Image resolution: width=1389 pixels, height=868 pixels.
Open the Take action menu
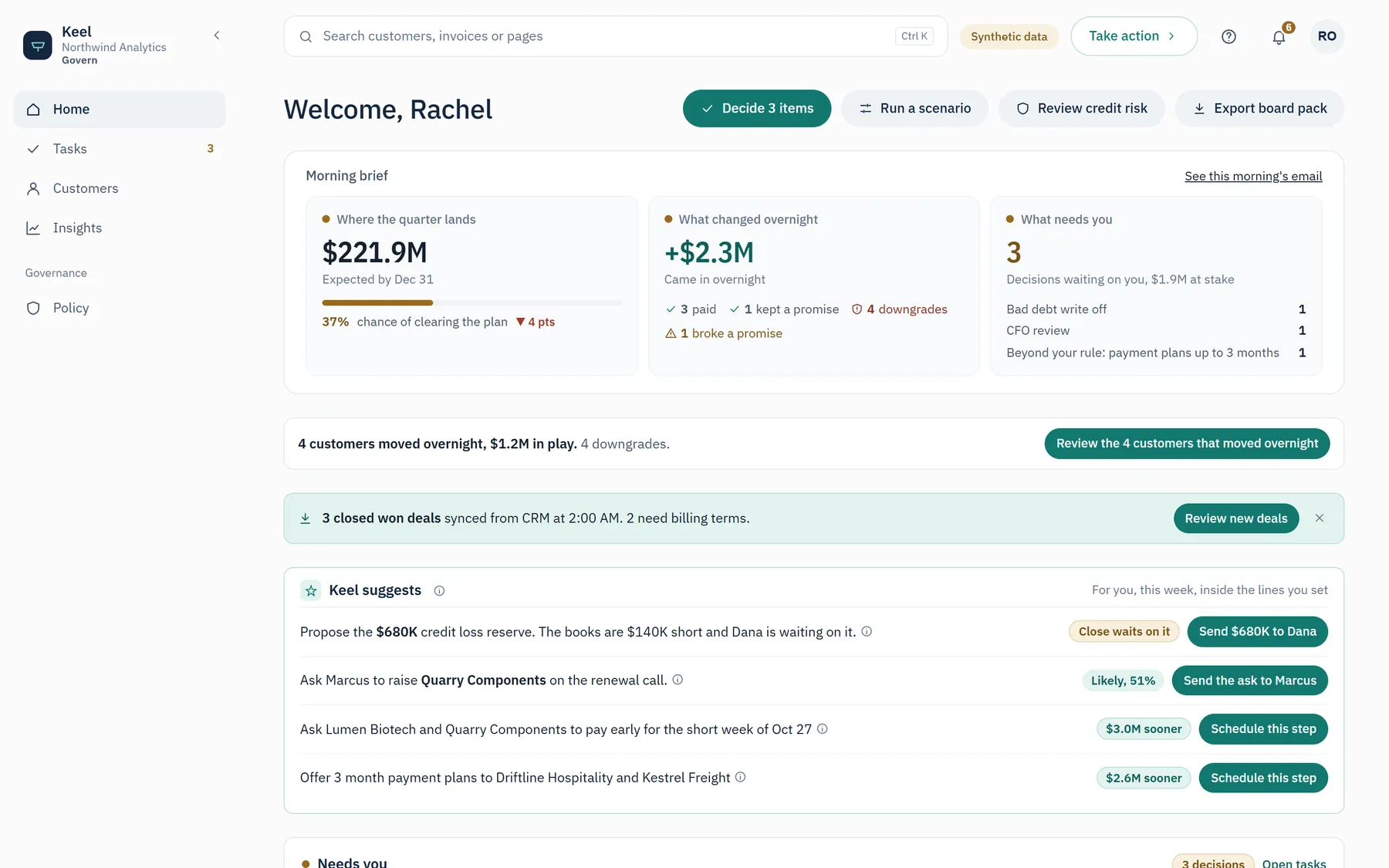[x=1134, y=36]
